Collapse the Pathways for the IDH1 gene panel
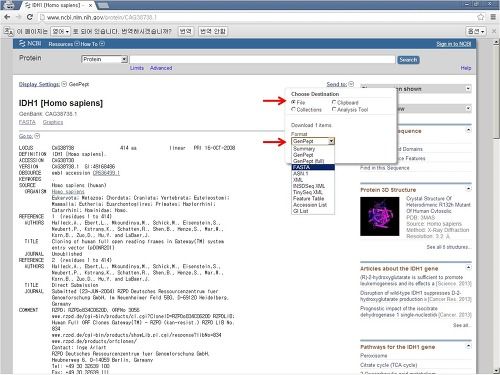Image resolution: width=500 pixels, height=375 pixels. (468, 346)
